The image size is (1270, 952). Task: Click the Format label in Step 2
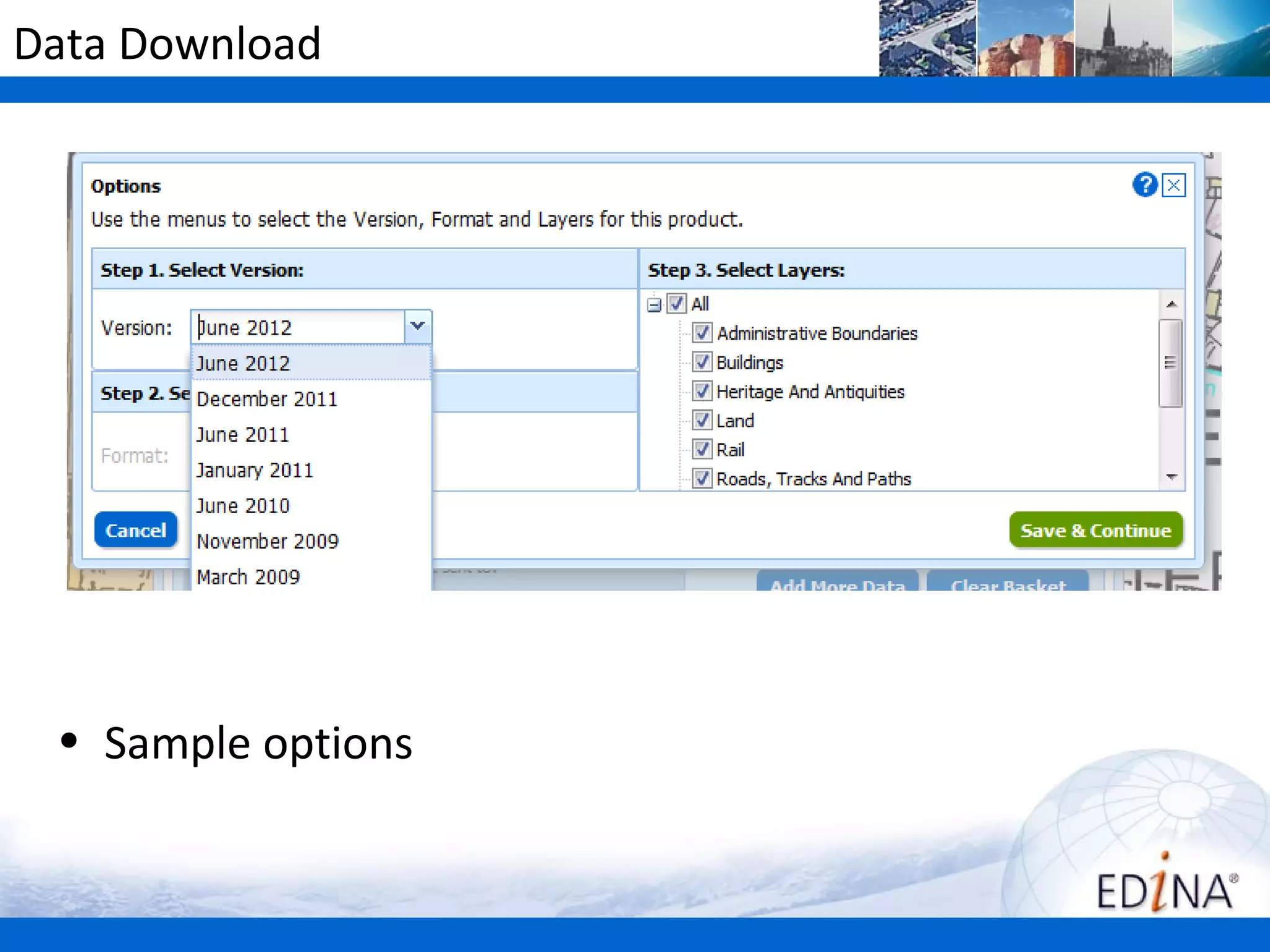(x=135, y=456)
